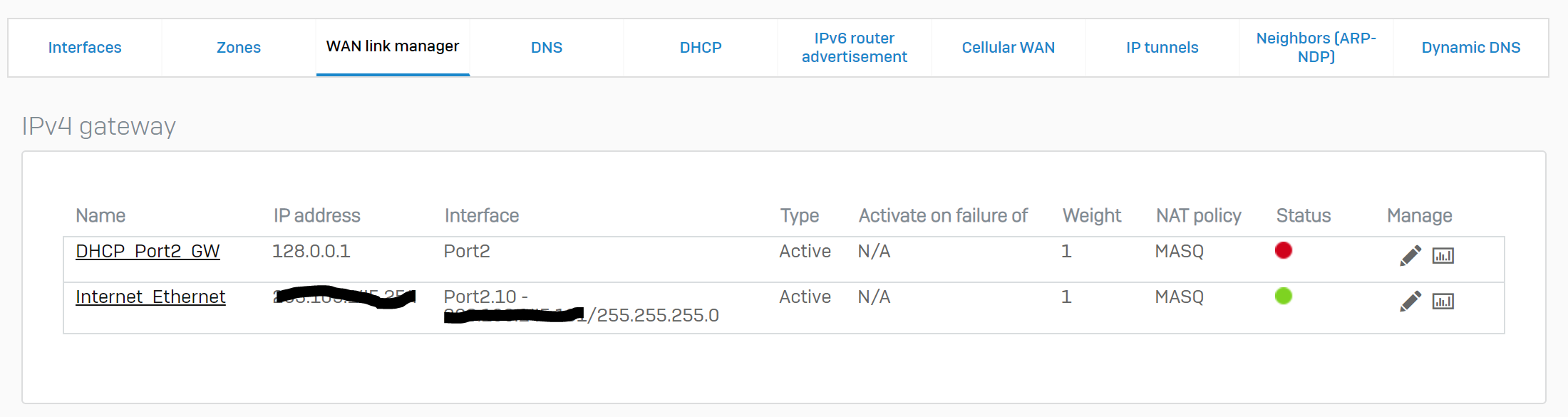
Task: Click red status indicator of DHCP_Port2_GW
Action: (x=1284, y=250)
